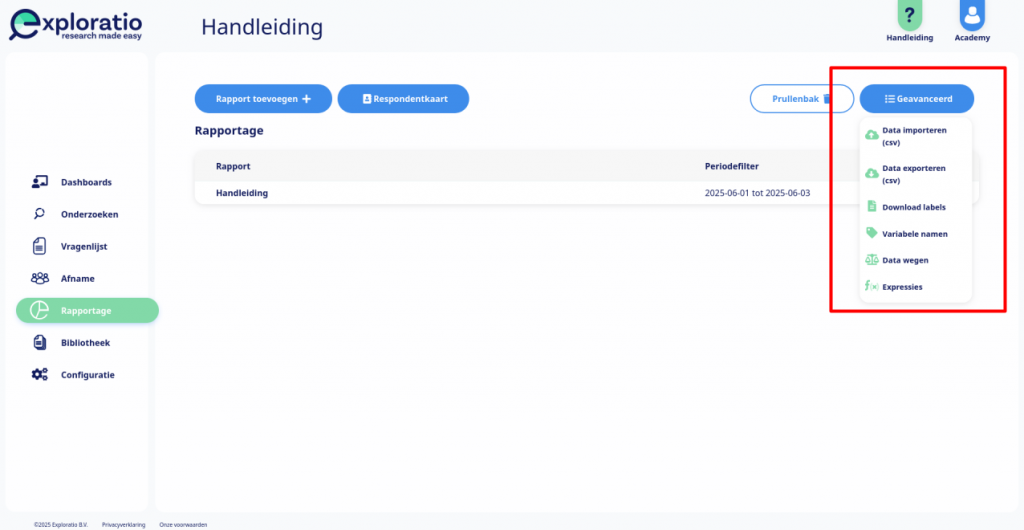
Task: Open Variabele namen menu entry
Action: 916,234
